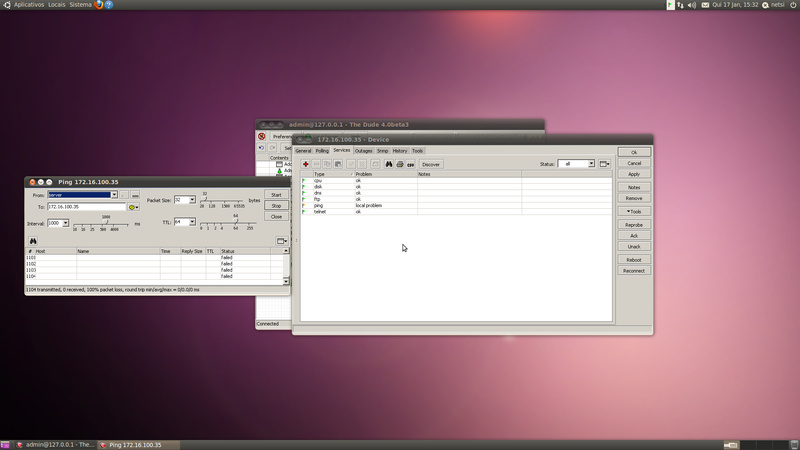Switch to the Polling tab
This screenshot has height=450, width=800.
(322, 151)
